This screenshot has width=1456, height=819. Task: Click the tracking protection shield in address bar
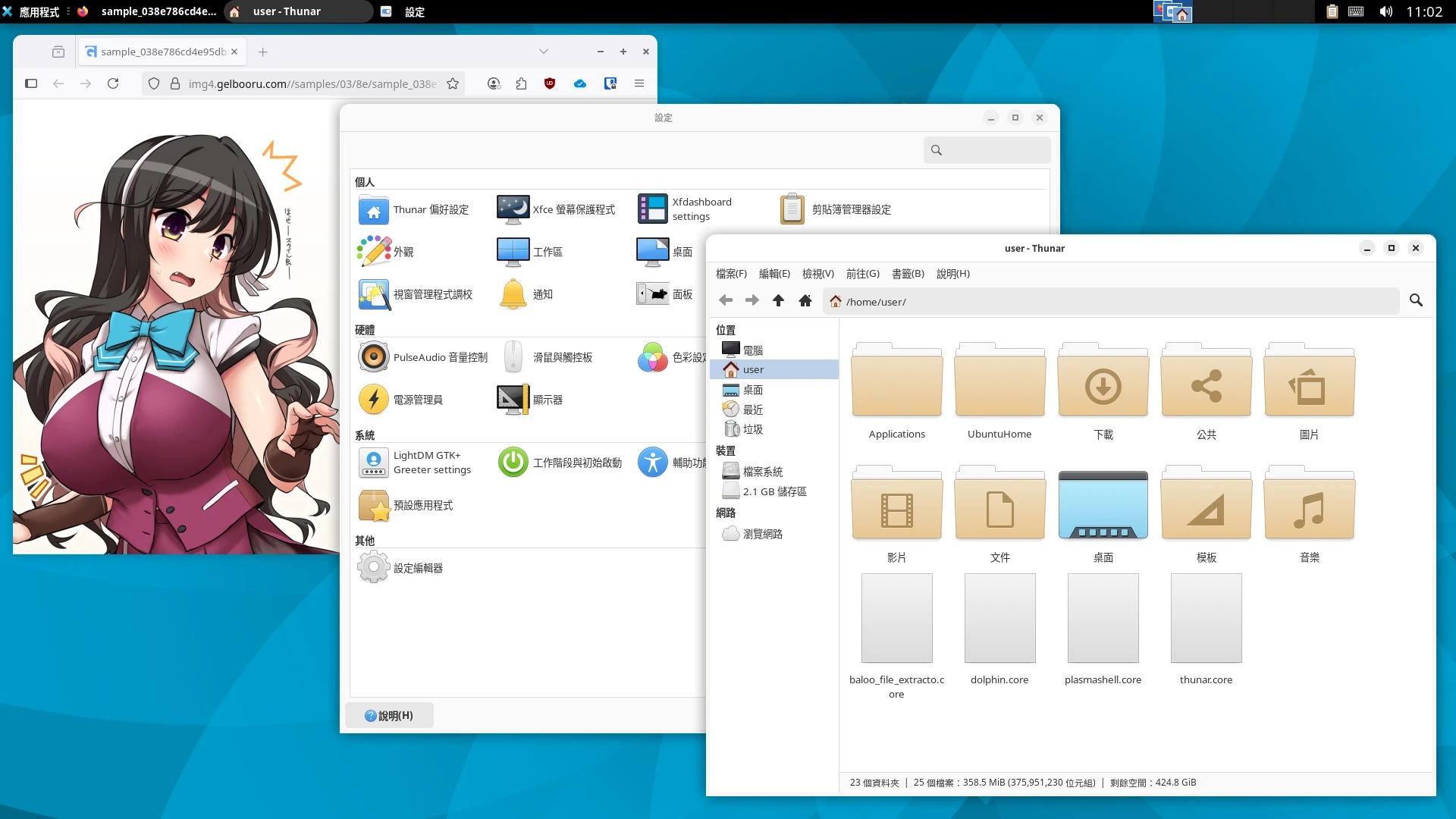coord(154,83)
